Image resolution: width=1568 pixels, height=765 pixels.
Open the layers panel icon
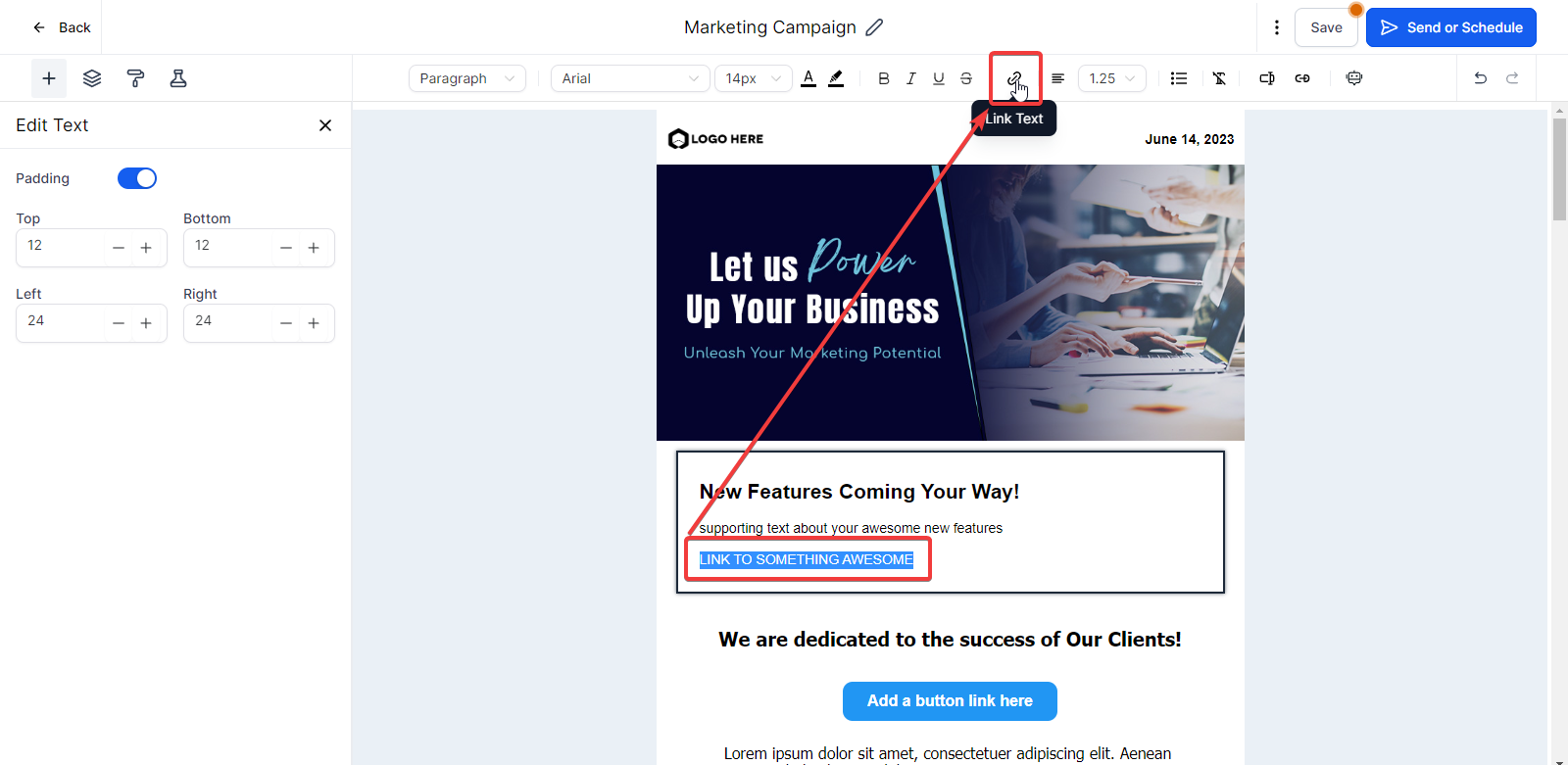coord(92,78)
